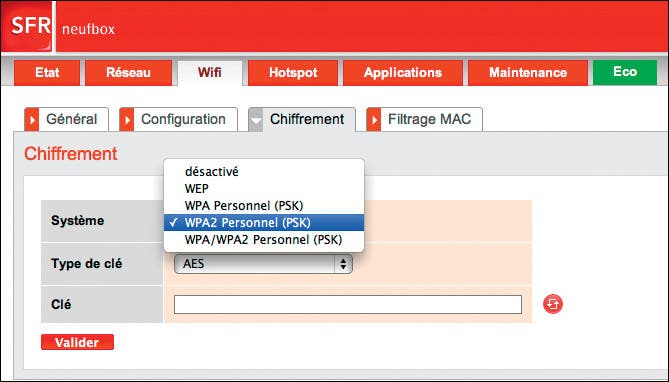Click the arrow icon beside Configuration
This screenshot has width=669, height=382.
coord(127,120)
